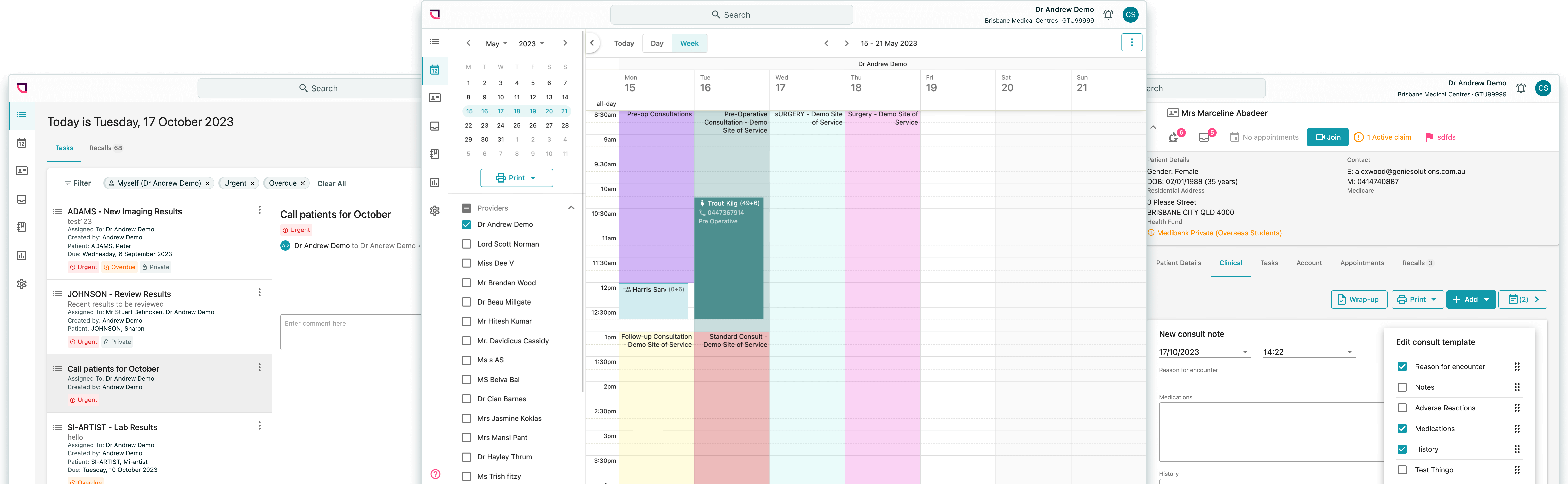The width and height of the screenshot is (1568, 484).
Task: Uncheck Reason for encounter in consult template
Action: (x=1402, y=367)
